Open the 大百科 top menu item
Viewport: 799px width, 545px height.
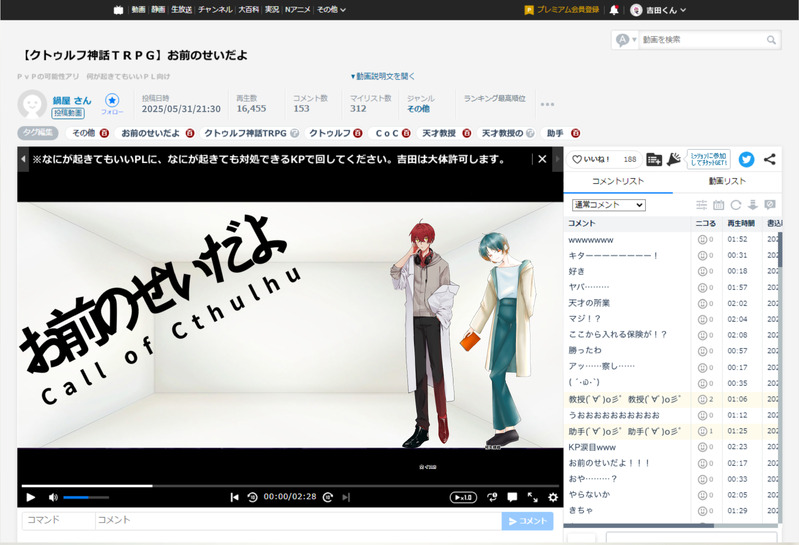pyautogui.click(x=249, y=10)
